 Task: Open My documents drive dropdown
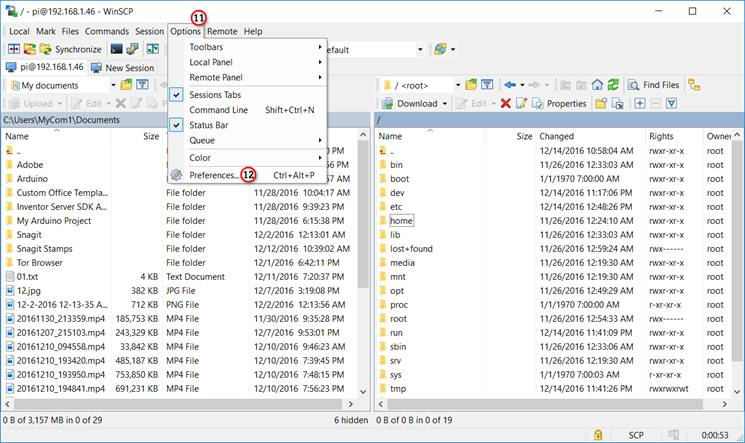coord(113,85)
